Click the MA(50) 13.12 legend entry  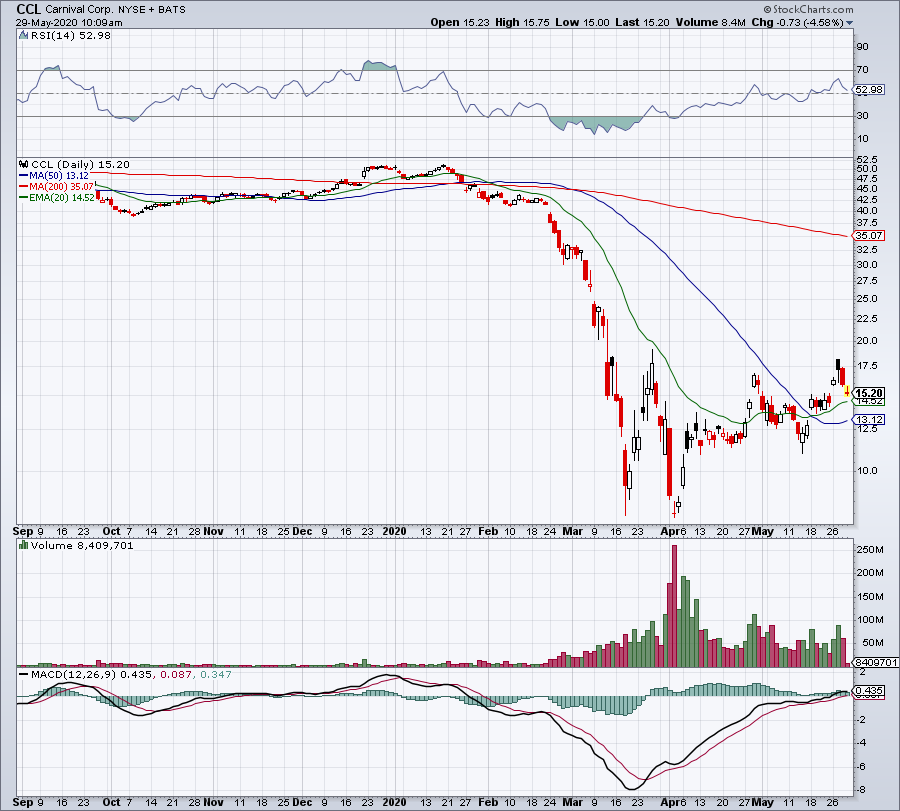tap(55, 176)
